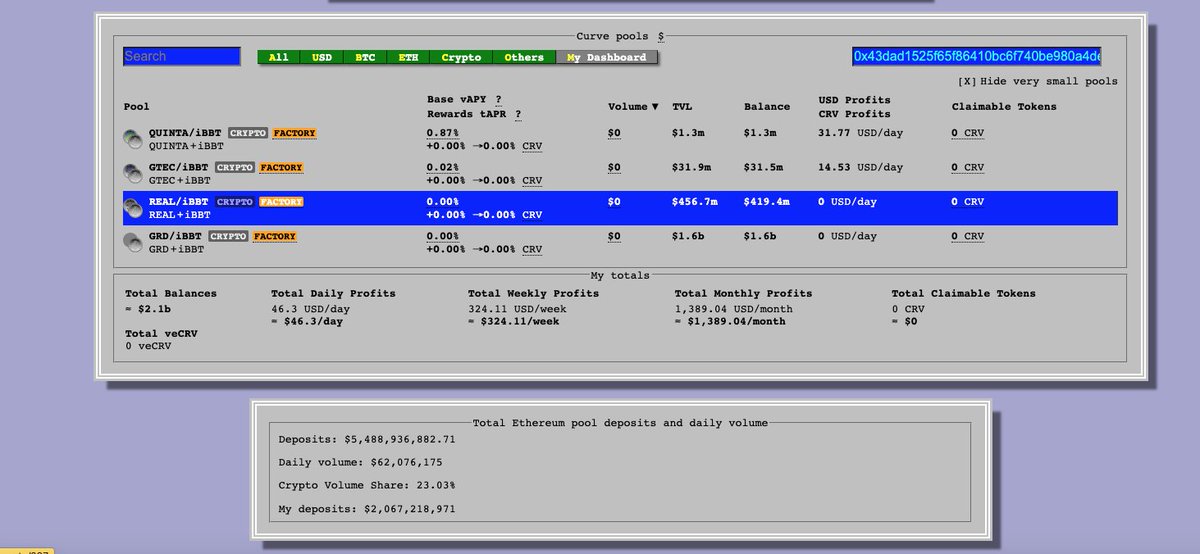This screenshot has width=1200, height=554.
Task: Click the FACTORY badge on QUINTA/iBBT row
Action: point(295,133)
